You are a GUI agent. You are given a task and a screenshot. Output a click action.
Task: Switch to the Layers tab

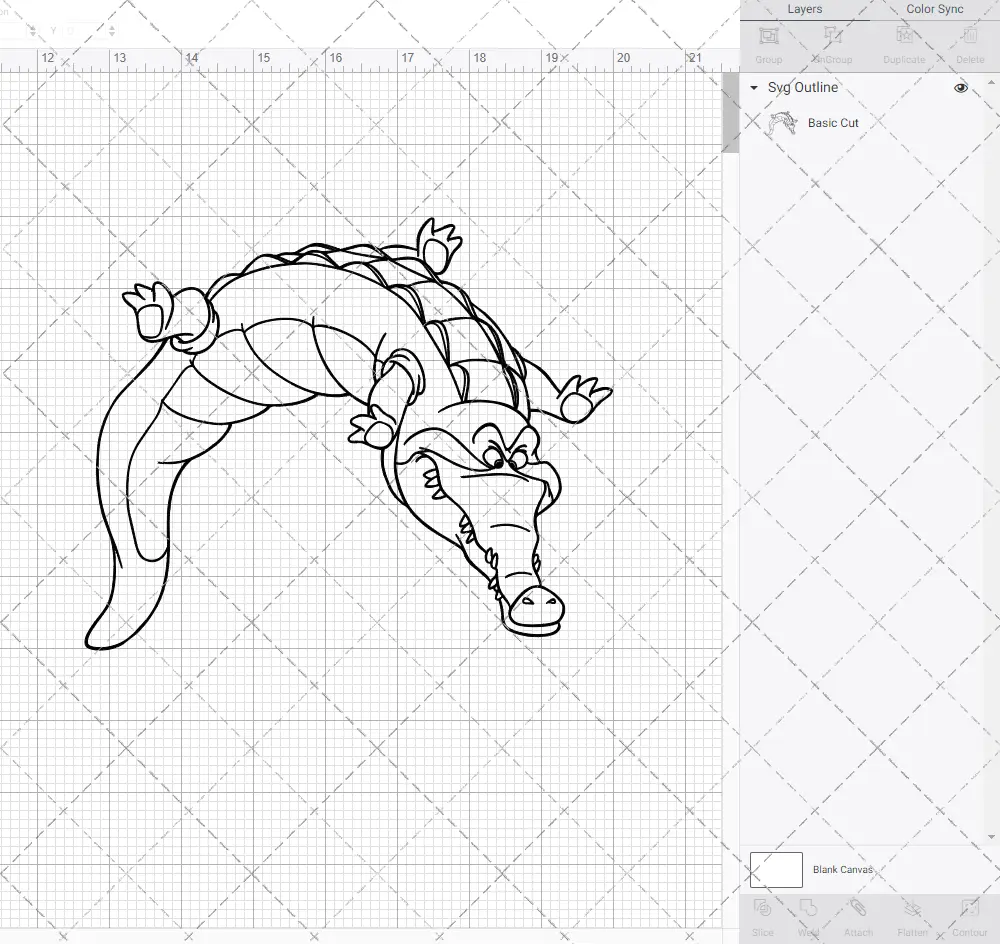[804, 9]
